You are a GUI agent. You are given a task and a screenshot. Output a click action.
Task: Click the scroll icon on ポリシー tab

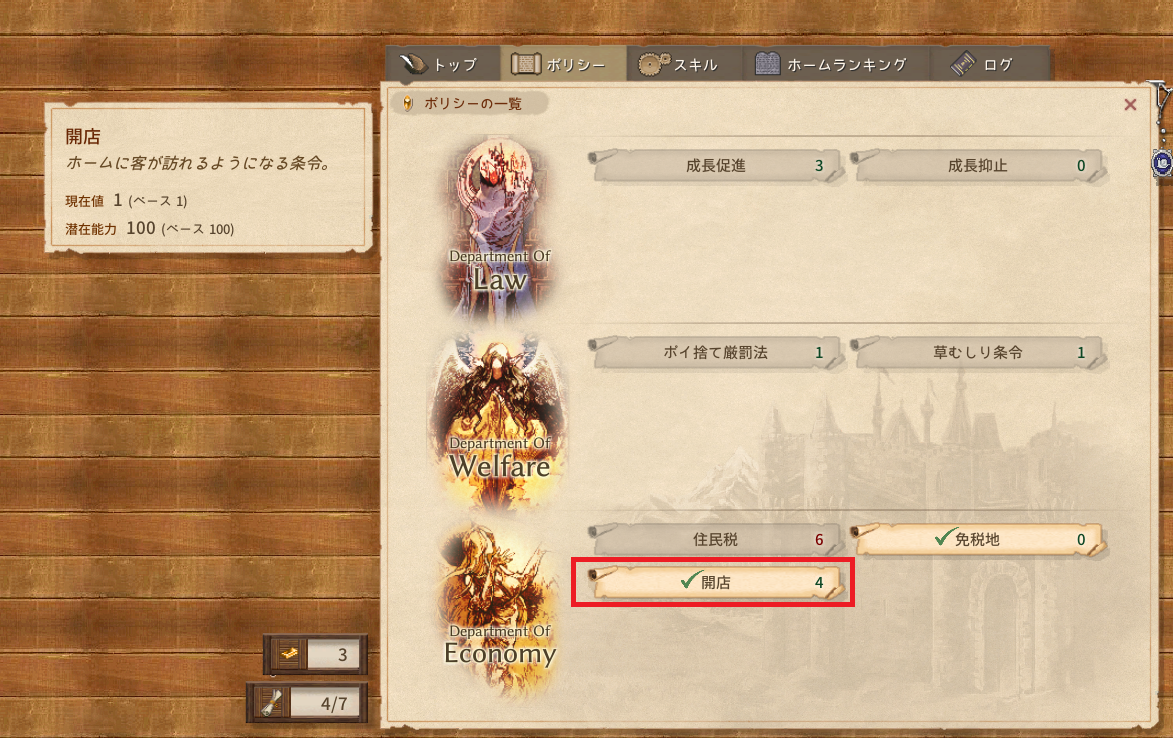click(x=526, y=64)
